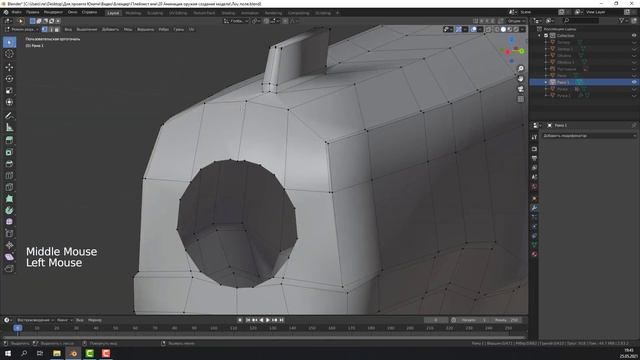Click the outliner filter funnel icon
The image size is (640, 360).
pyautogui.click(x=622, y=20)
